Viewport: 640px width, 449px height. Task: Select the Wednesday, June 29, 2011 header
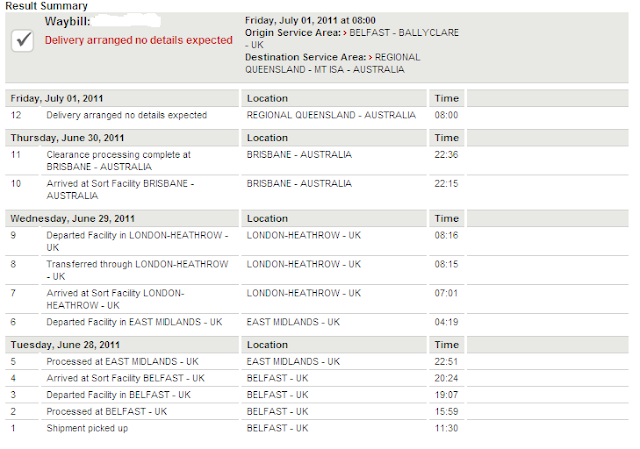point(73,219)
